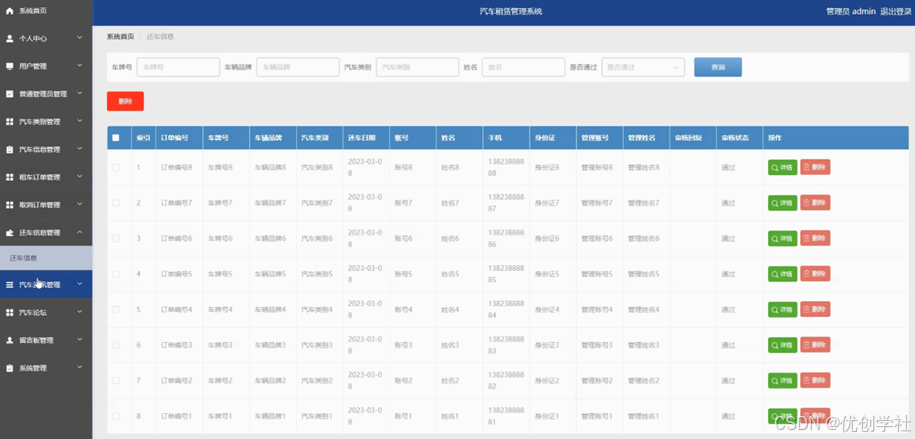This screenshot has height=439, width=915.
Task: Expand 汽车信息管理 using its chevron
Action: coord(80,149)
